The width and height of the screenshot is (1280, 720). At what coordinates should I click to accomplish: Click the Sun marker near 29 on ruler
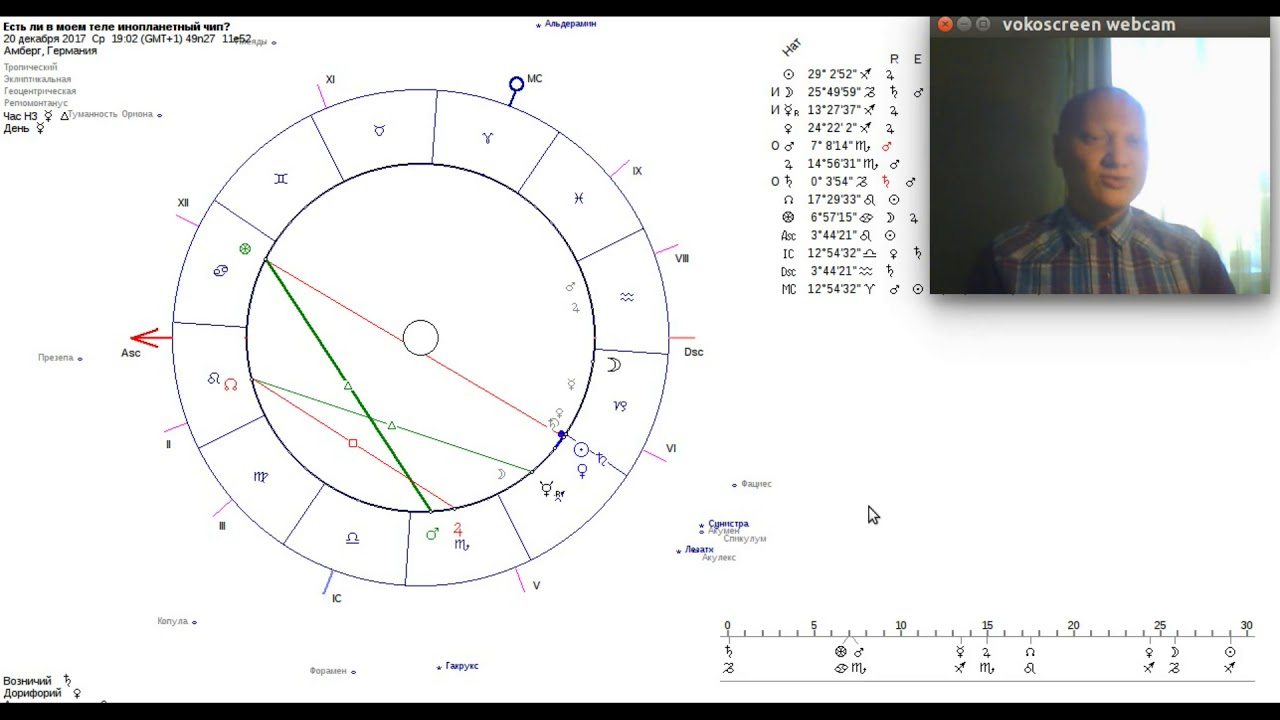point(1230,652)
